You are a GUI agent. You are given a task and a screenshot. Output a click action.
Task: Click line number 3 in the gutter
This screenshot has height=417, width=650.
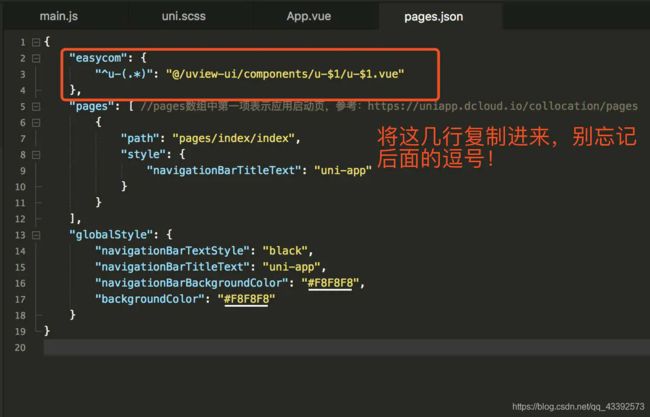[22, 74]
